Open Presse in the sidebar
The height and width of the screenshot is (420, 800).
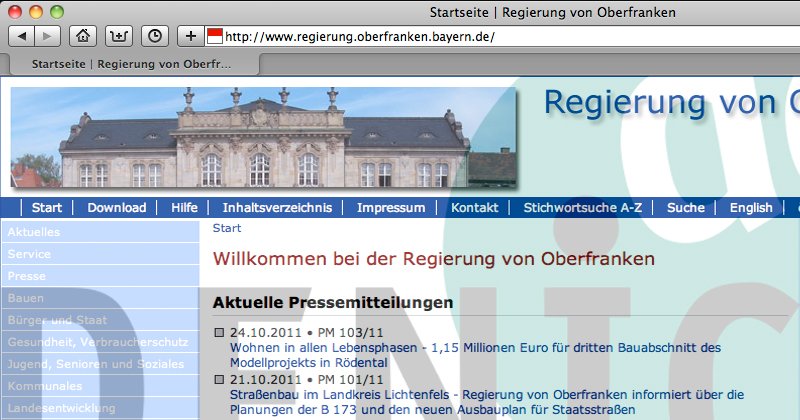pos(100,276)
